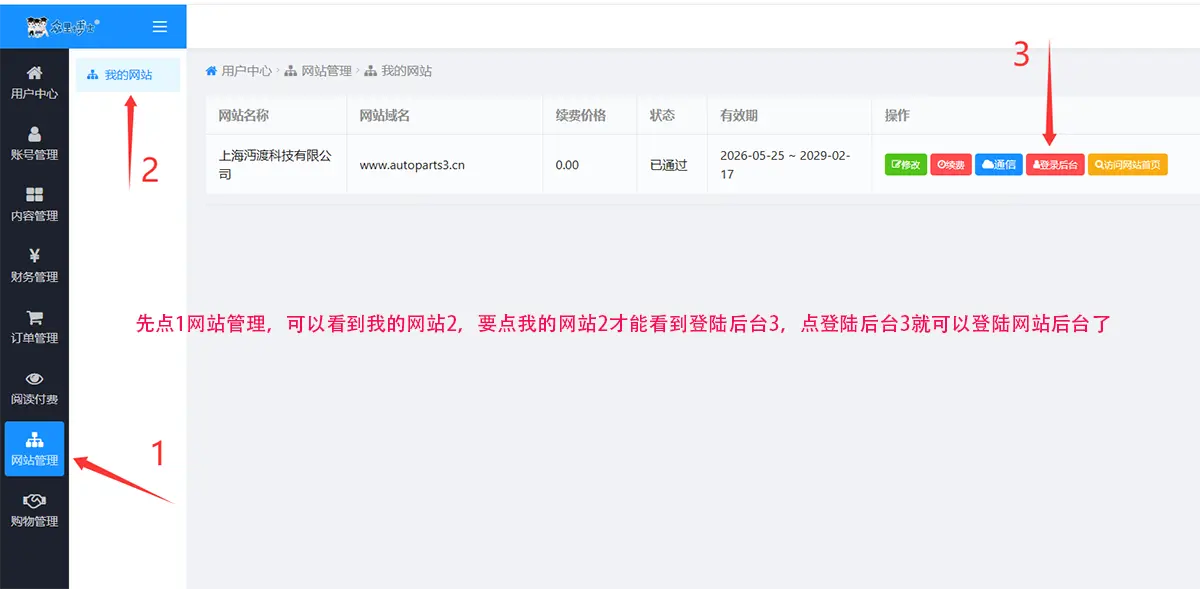1200x589 pixels.
Task: Open 用户中心 home icon in sidebar
Action: [34, 73]
